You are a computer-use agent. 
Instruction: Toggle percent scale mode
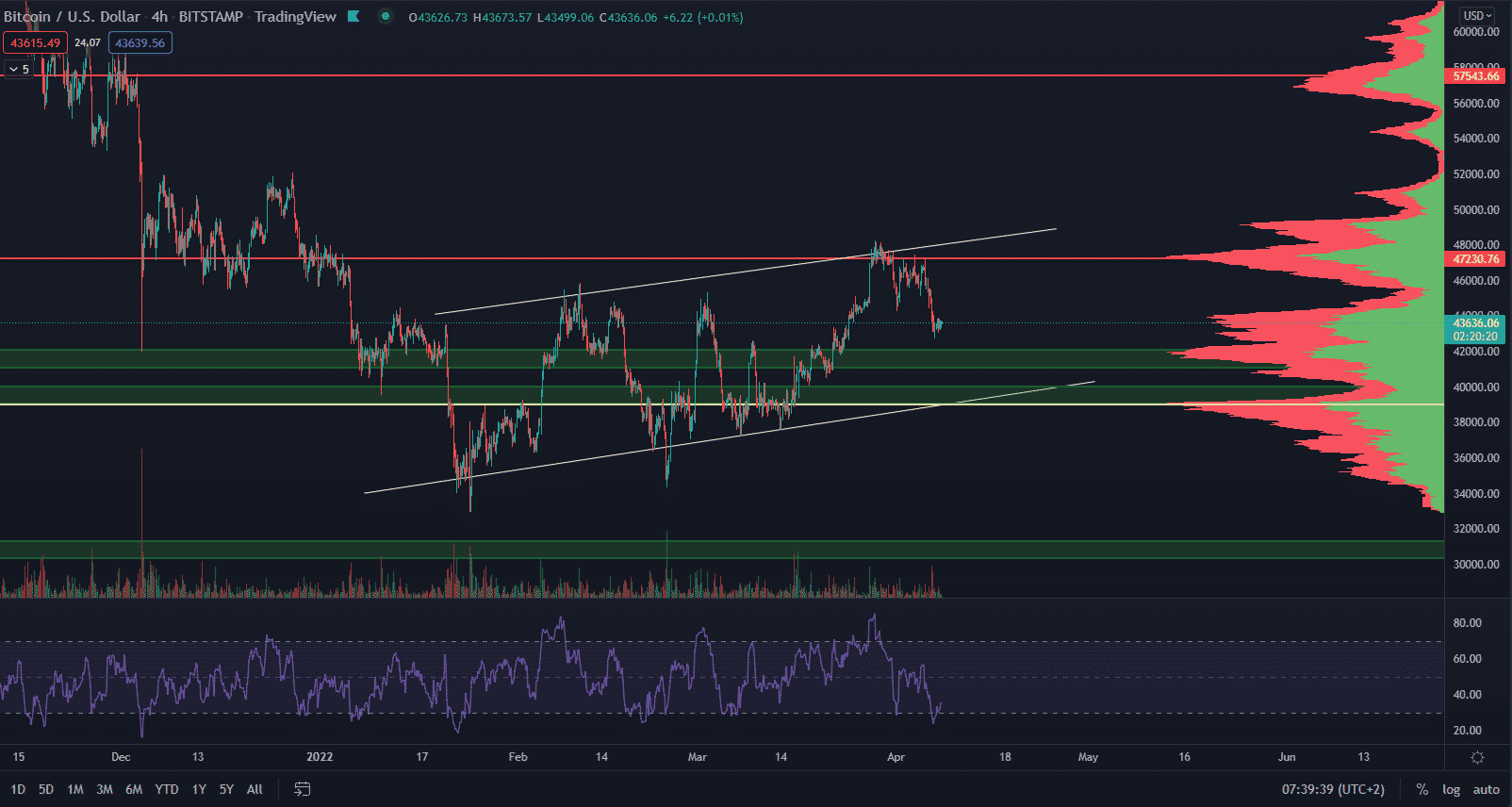coord(1422,789)
